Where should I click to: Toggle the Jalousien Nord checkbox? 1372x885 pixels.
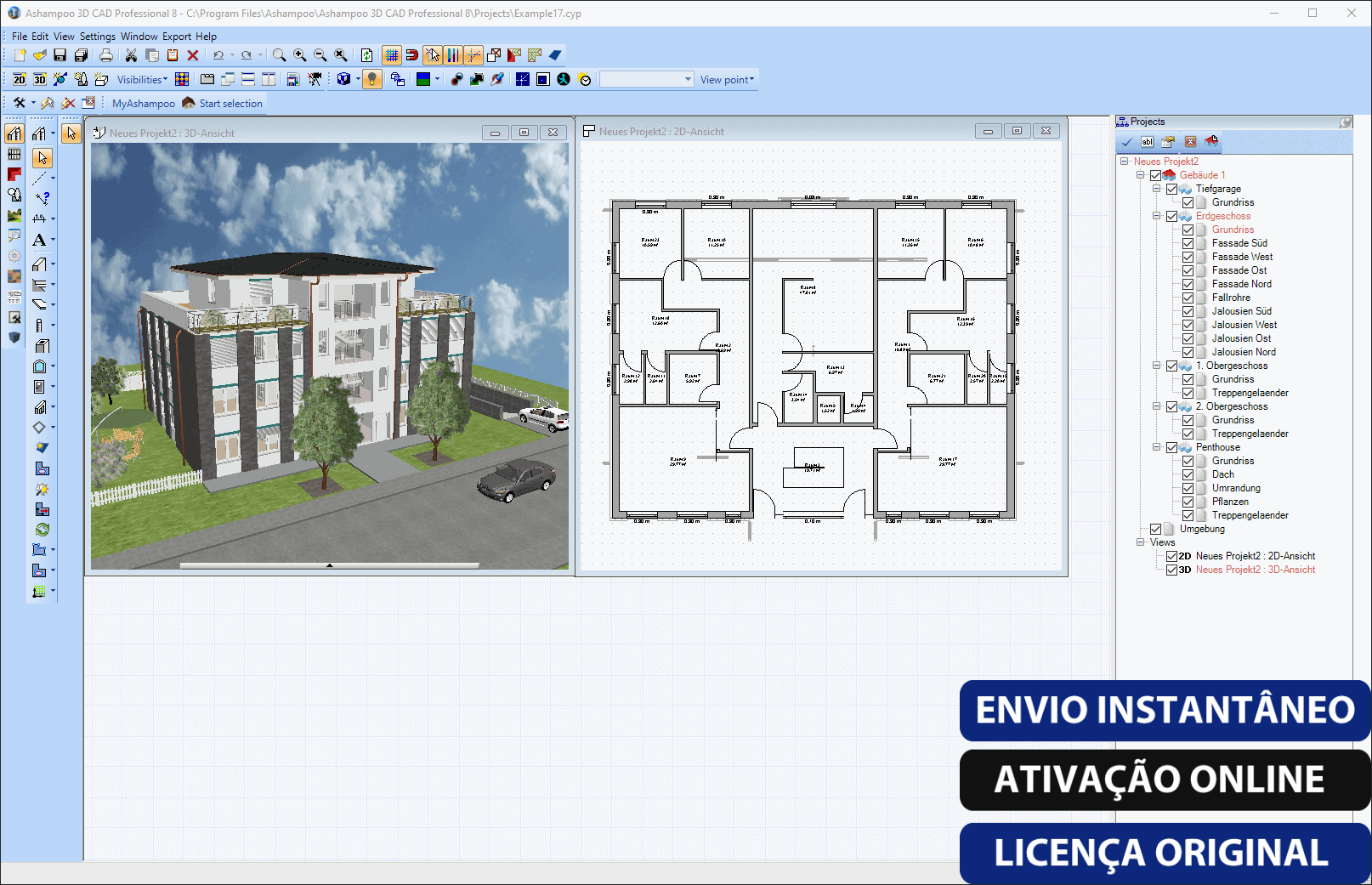click(x=1188, y=352)
